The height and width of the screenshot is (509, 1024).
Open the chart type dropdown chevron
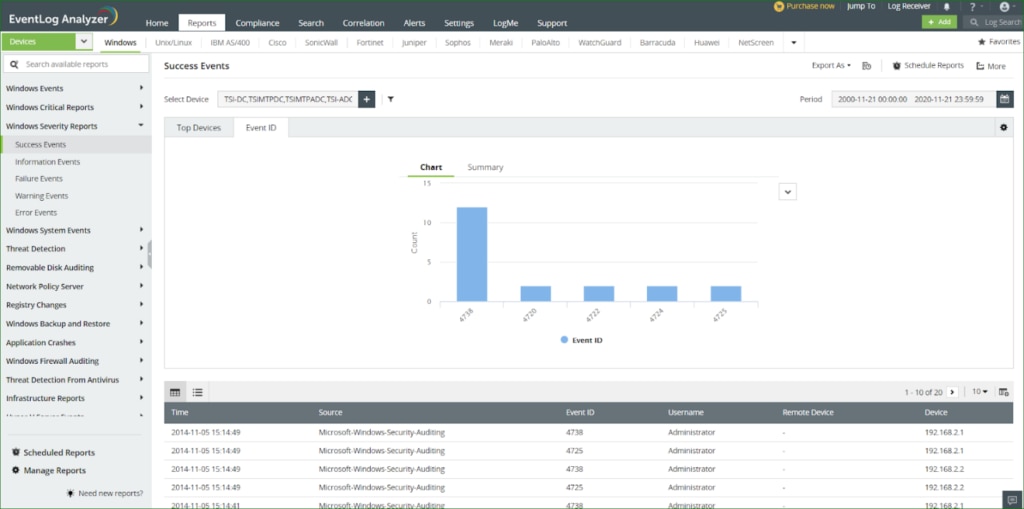tap(788, 191)
